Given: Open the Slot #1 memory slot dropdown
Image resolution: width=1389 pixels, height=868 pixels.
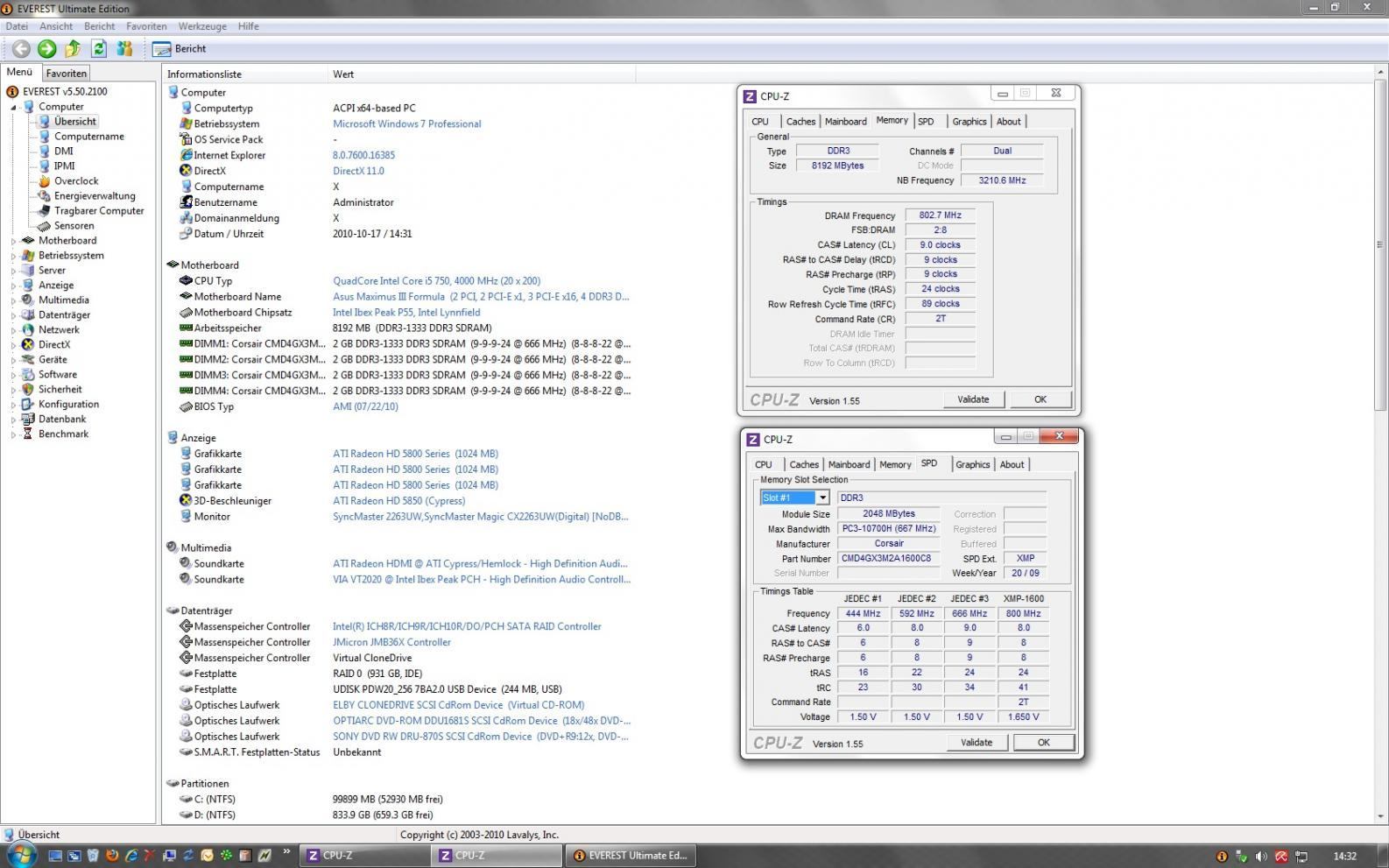Looking at the screenshot, I should (x=822, y=498).
